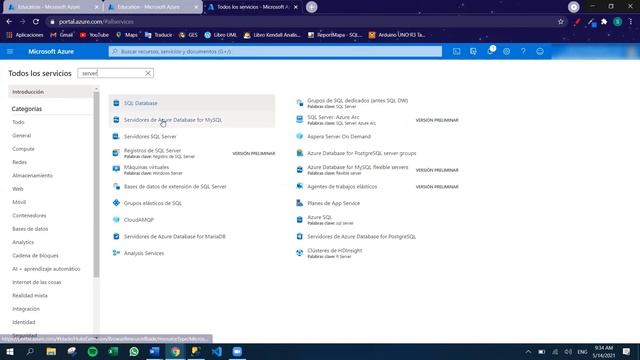Bookmark this page with the star icon
The image size is (640, 360).
[x=561, y=22]
